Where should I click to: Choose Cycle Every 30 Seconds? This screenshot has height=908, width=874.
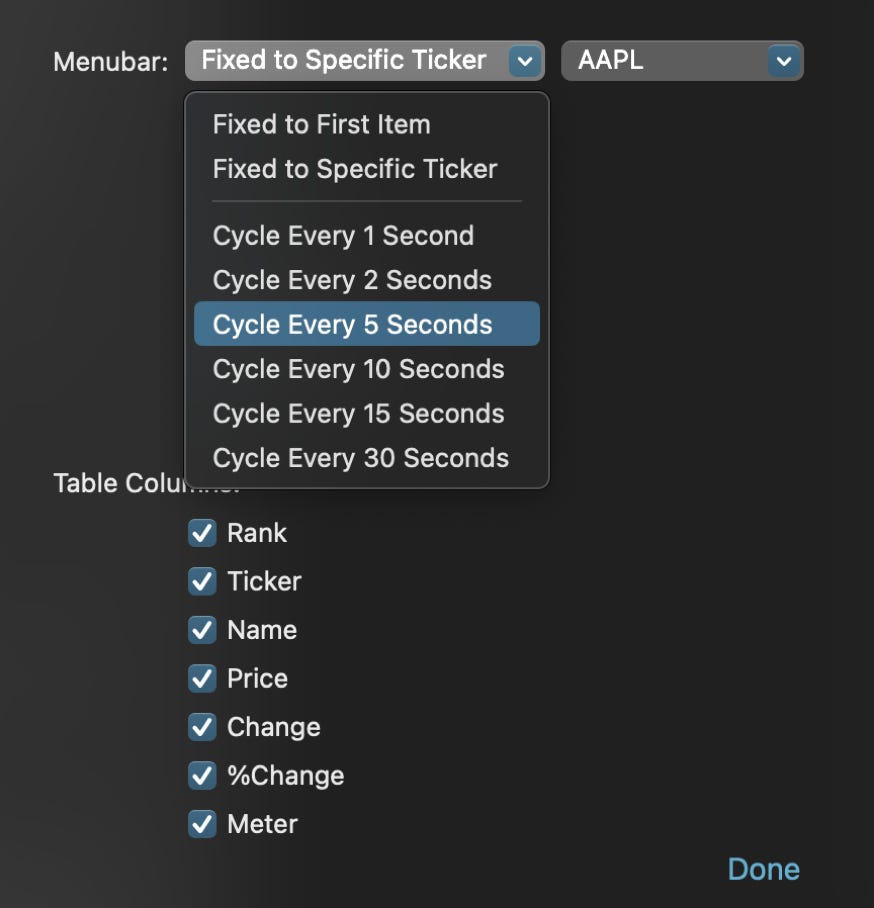click(x=360, y=458)
